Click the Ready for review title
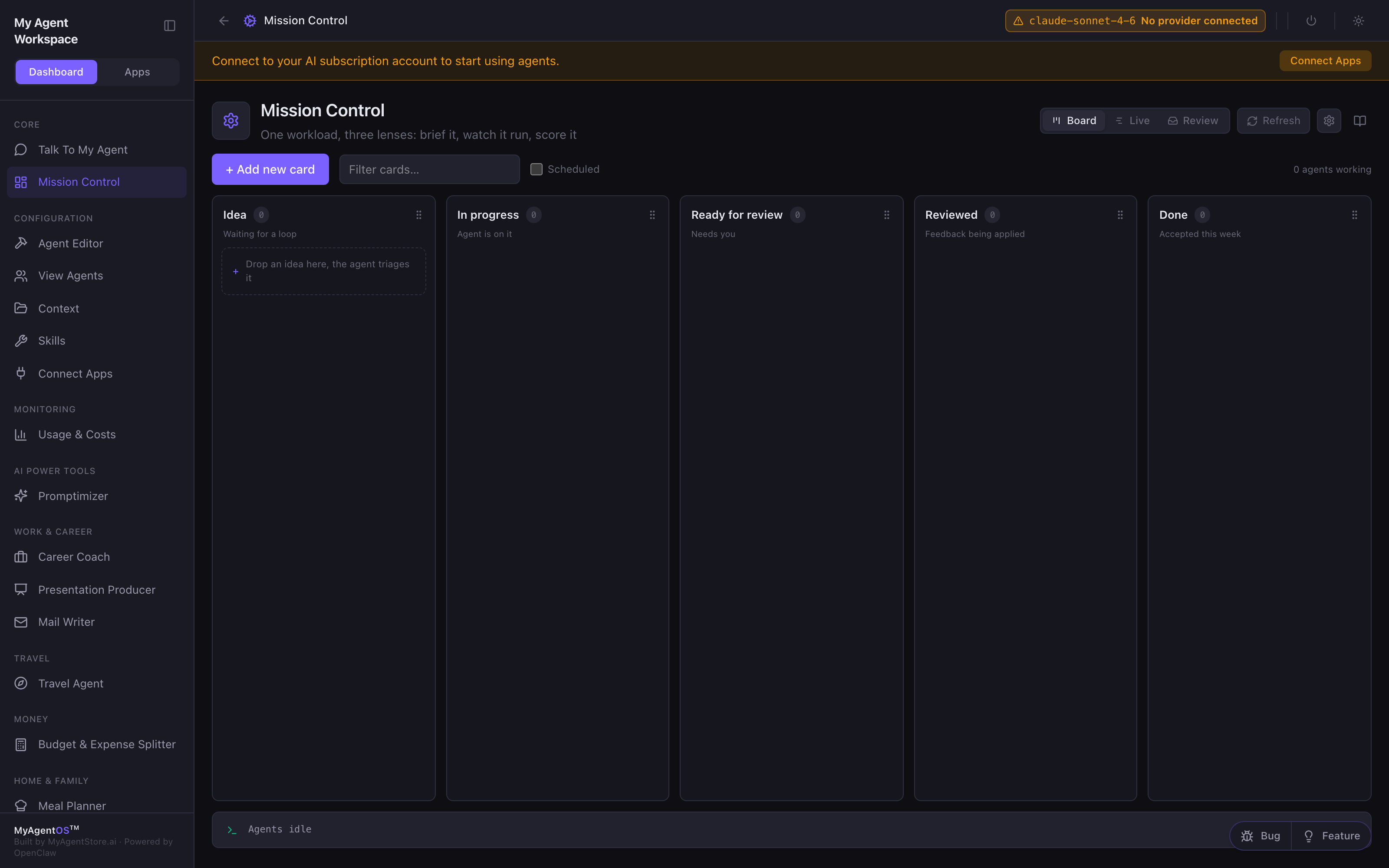 737,215
